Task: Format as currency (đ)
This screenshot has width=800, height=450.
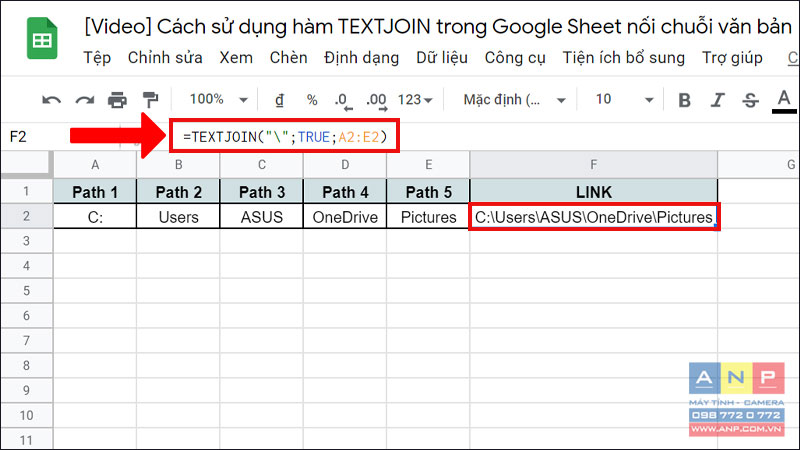Action: 279,99
